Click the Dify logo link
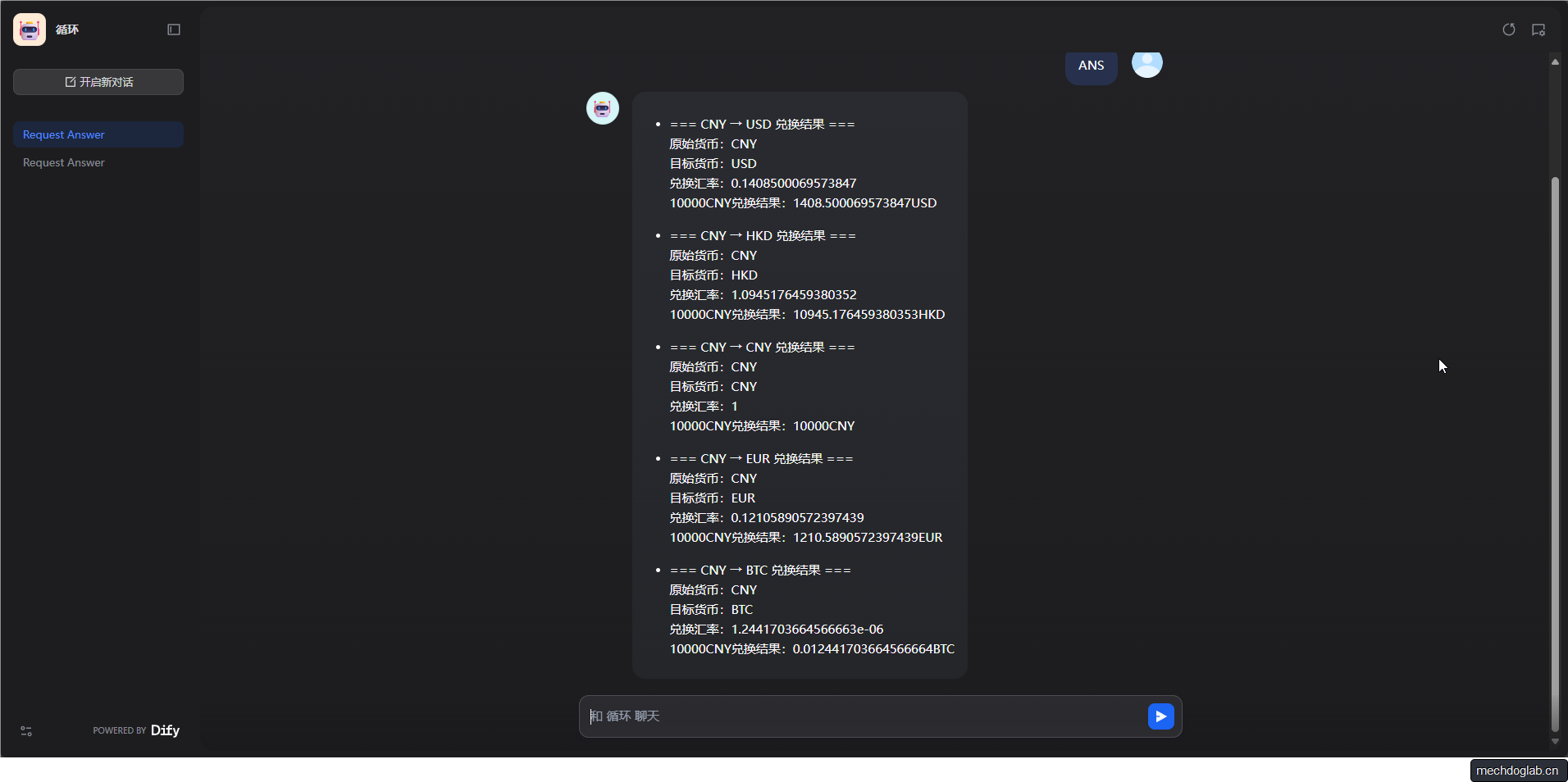Screen dimensions: 1568x782 pos(165,730)
